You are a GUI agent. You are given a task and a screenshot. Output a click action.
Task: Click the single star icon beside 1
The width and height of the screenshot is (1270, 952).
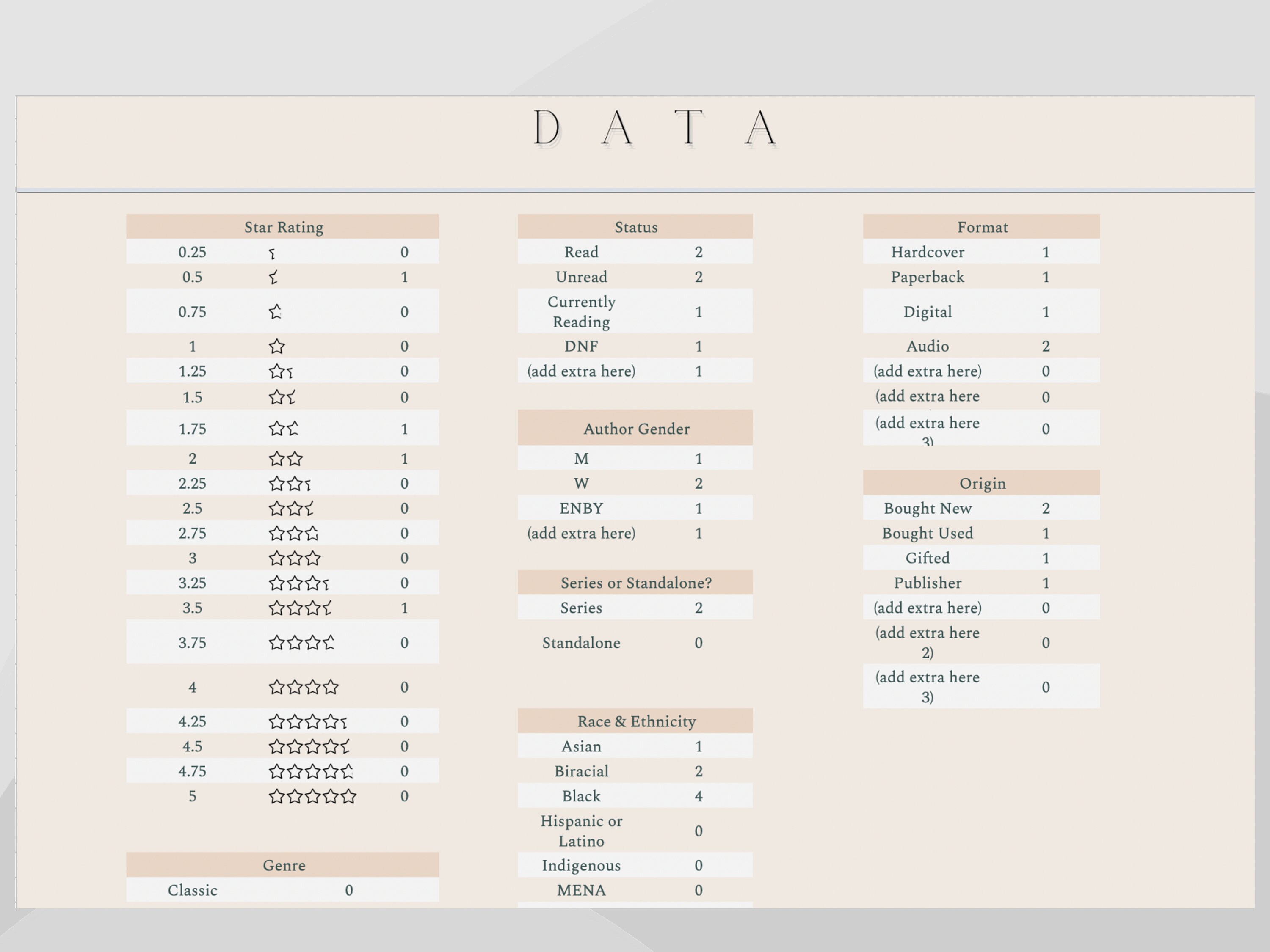(277, 346)
